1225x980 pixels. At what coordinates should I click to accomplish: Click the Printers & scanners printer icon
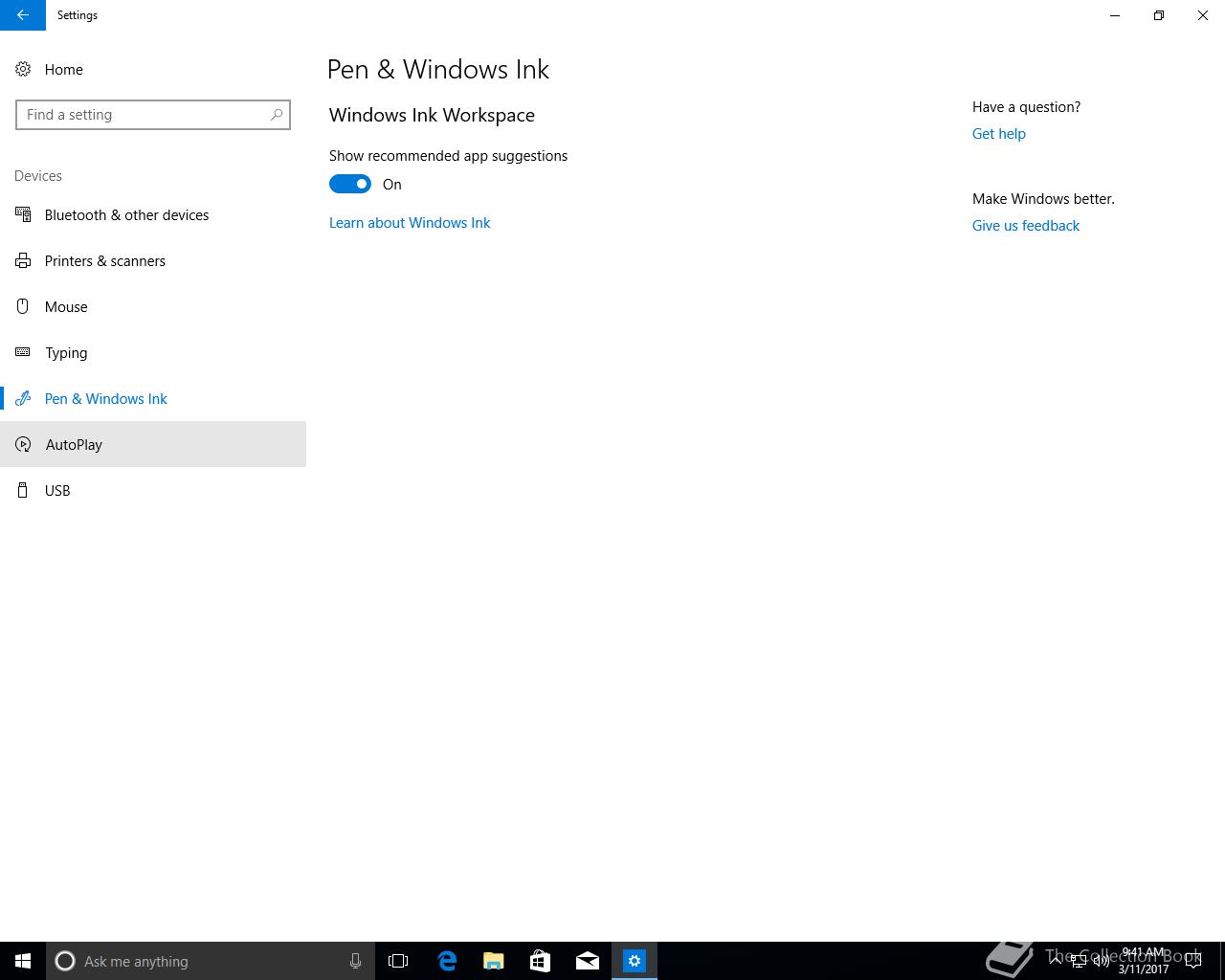click(23, 260)
